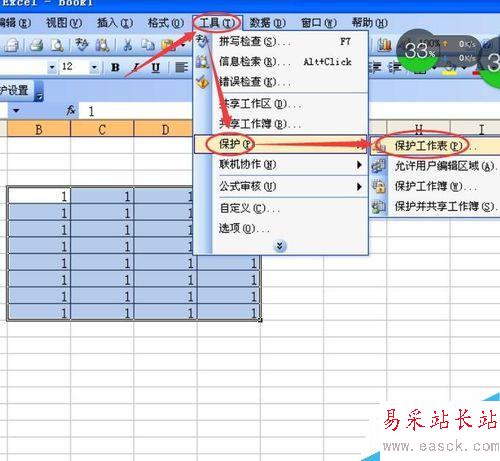Click 保护工作簿(W) submenu item

(435, 186)
